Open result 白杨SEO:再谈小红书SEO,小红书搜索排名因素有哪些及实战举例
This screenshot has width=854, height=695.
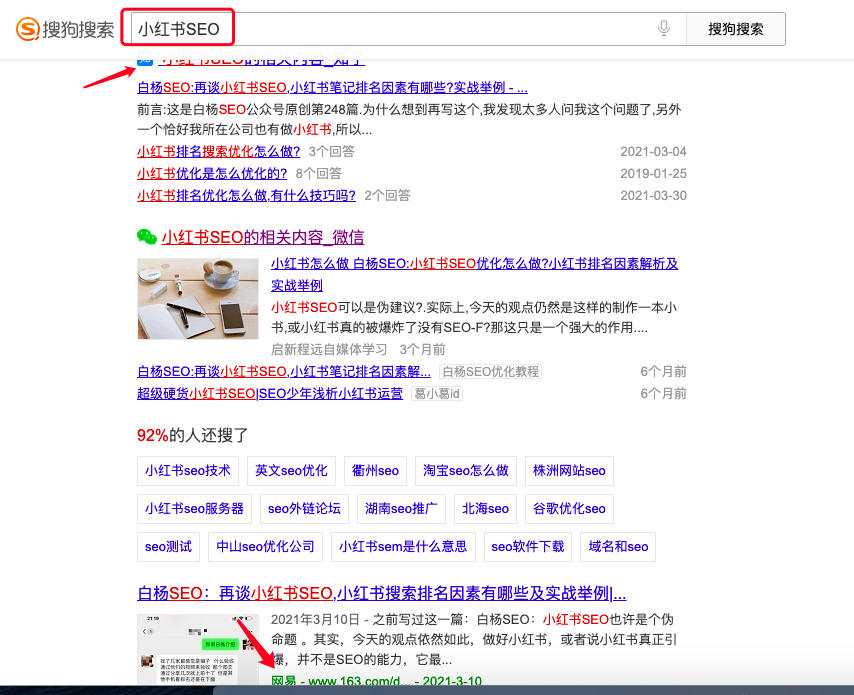382,593
